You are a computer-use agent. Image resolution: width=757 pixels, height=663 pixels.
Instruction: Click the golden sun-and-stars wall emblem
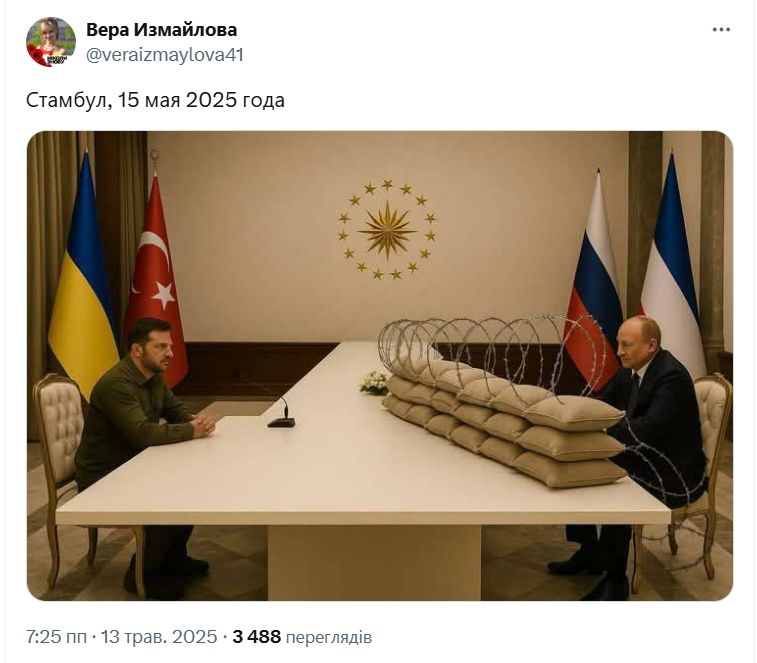click(387, 229)
